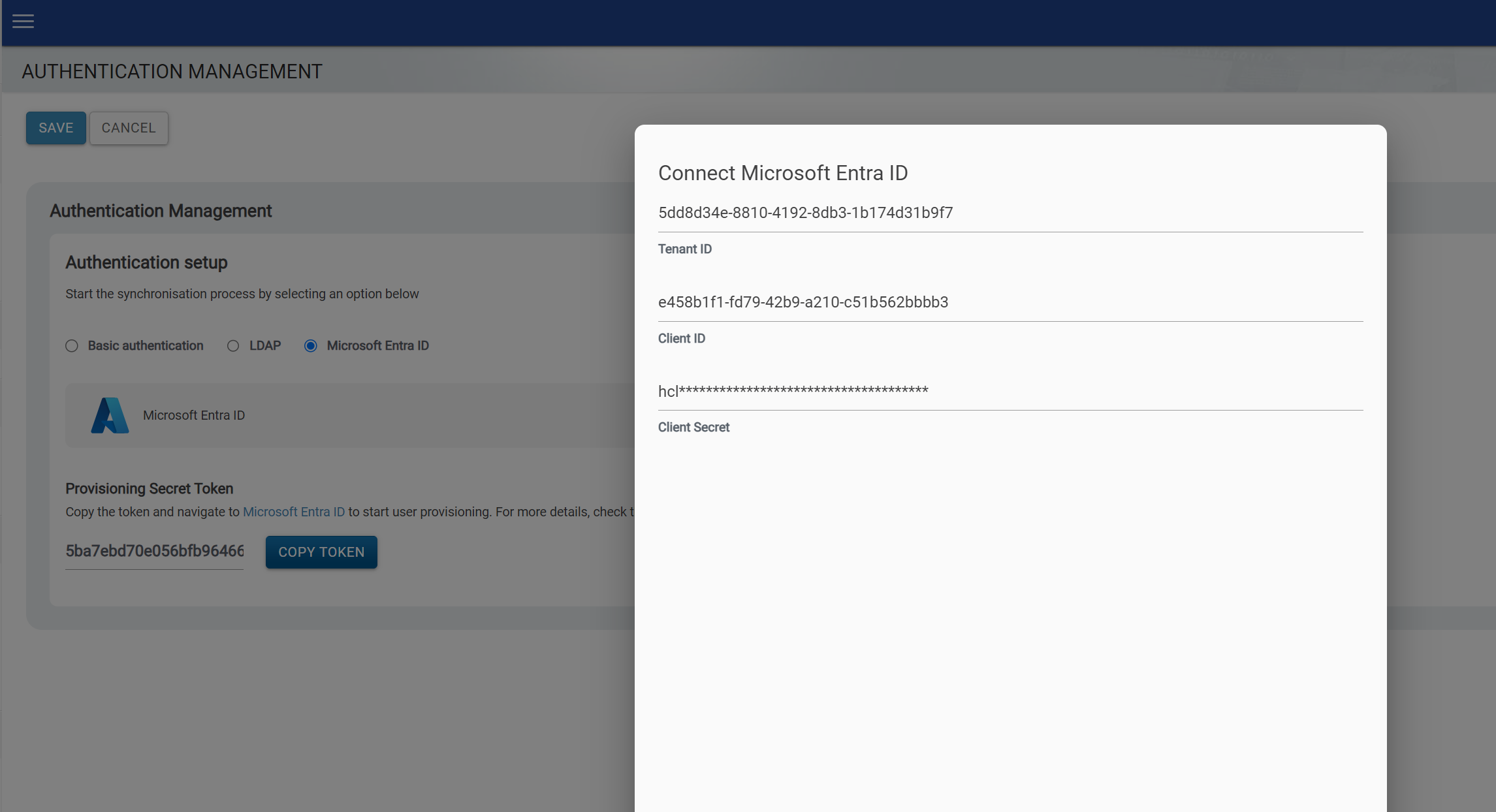Viewport: 1496px width, 812px height.
Task: Click the Provisioning Secret Token heading
Action: 149,488
